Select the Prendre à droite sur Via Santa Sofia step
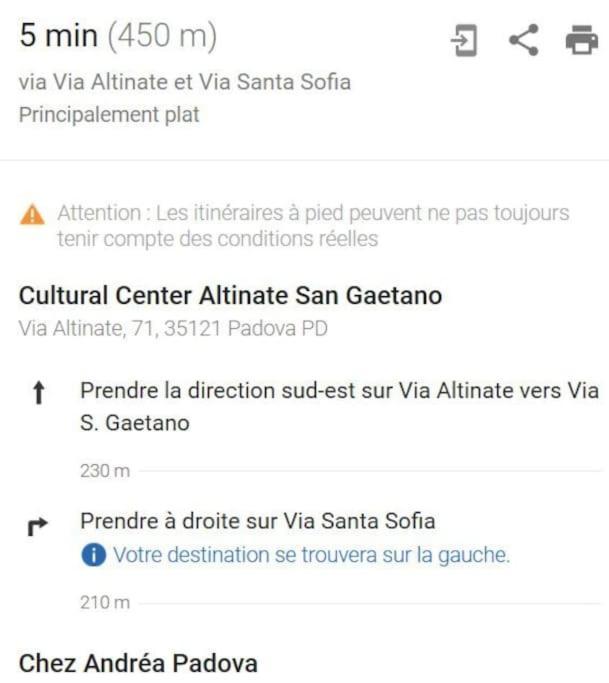 tap(257, 521)
